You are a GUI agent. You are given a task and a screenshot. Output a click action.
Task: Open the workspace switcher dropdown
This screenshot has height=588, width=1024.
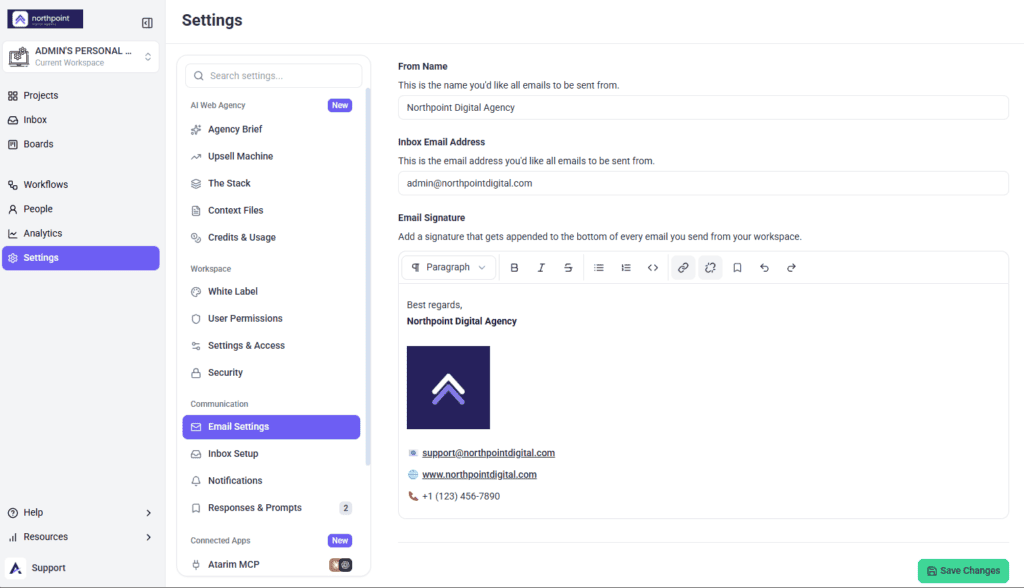point(81,57)
